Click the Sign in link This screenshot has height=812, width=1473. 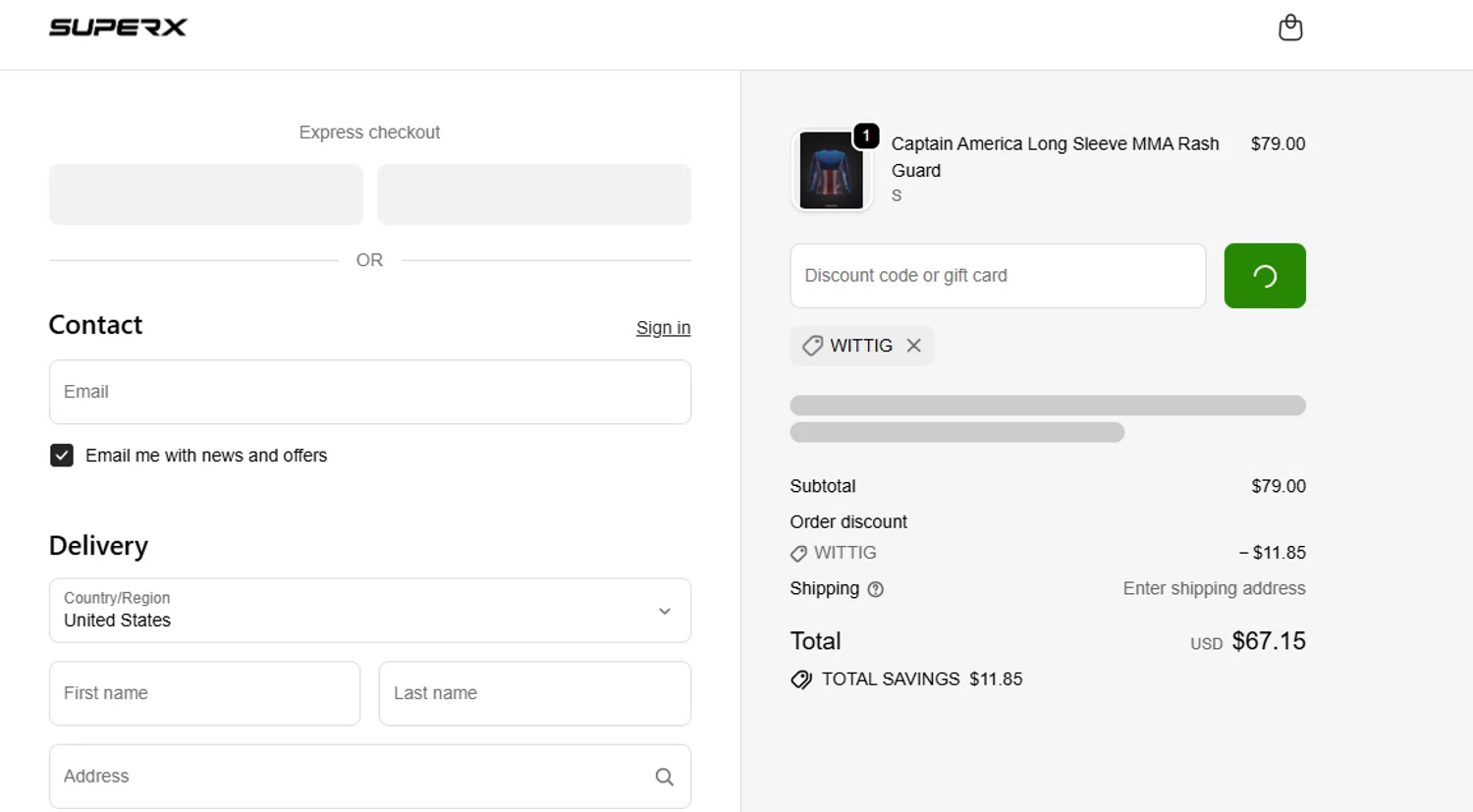pos(663,328)
